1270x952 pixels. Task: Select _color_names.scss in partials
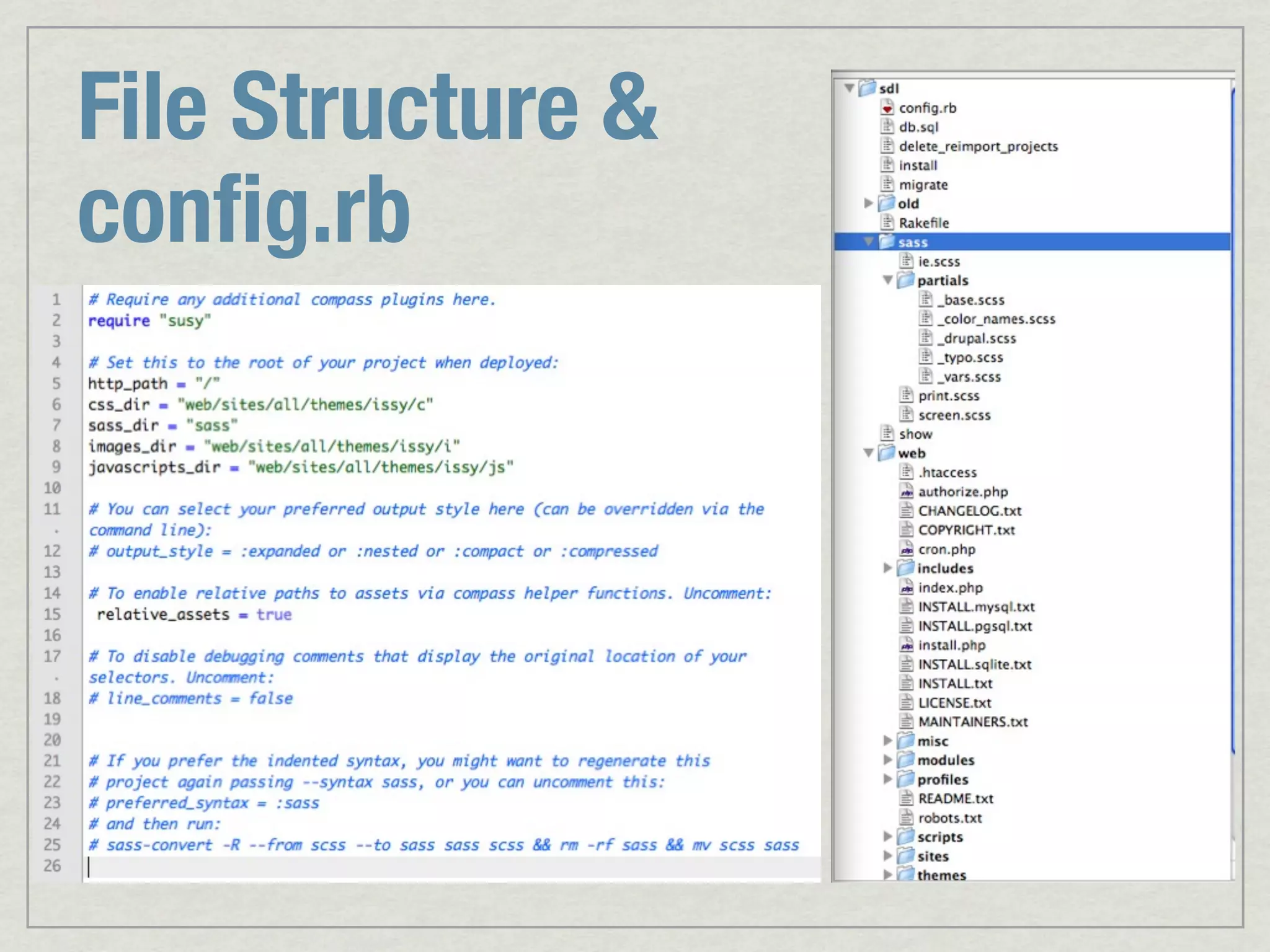coord(997,319)
